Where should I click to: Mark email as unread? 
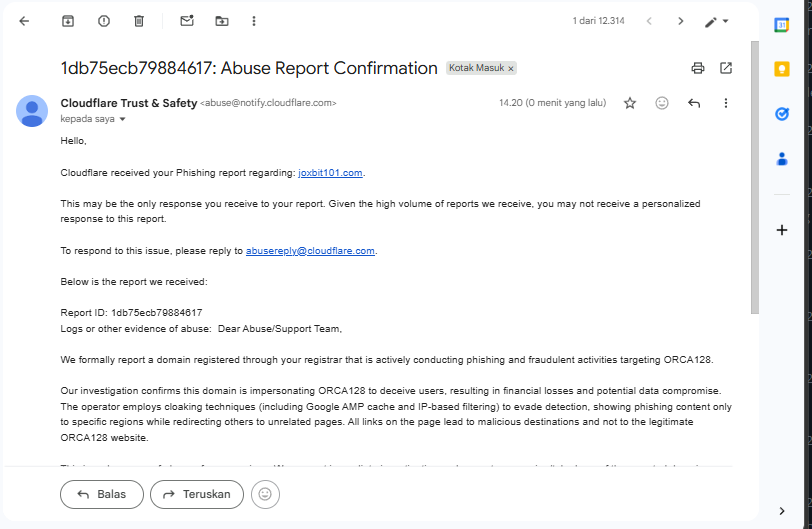tap(186, 21)
